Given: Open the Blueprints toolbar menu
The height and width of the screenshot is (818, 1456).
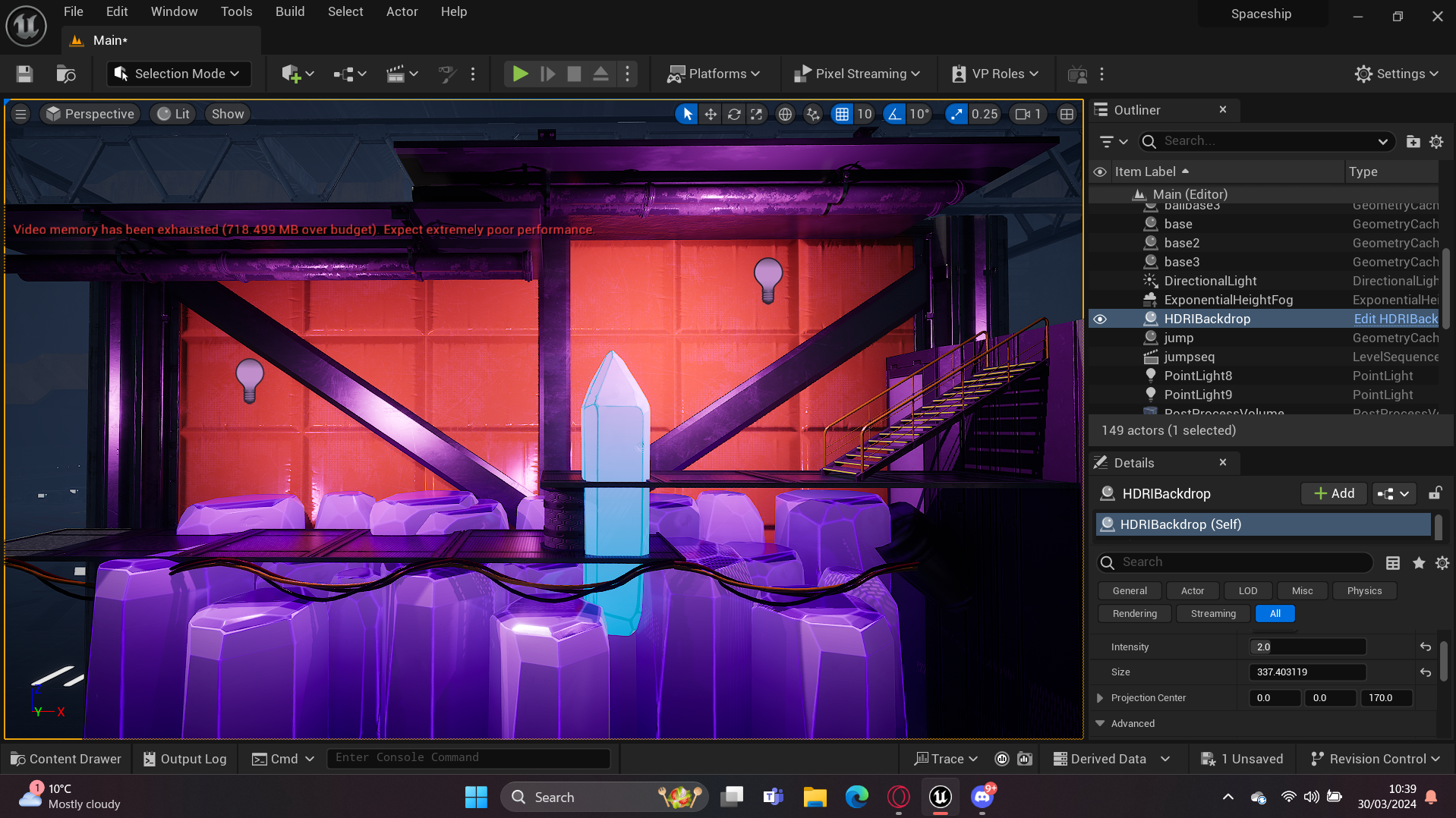Looking at the screenshot, I should click(x=349, y=74).
